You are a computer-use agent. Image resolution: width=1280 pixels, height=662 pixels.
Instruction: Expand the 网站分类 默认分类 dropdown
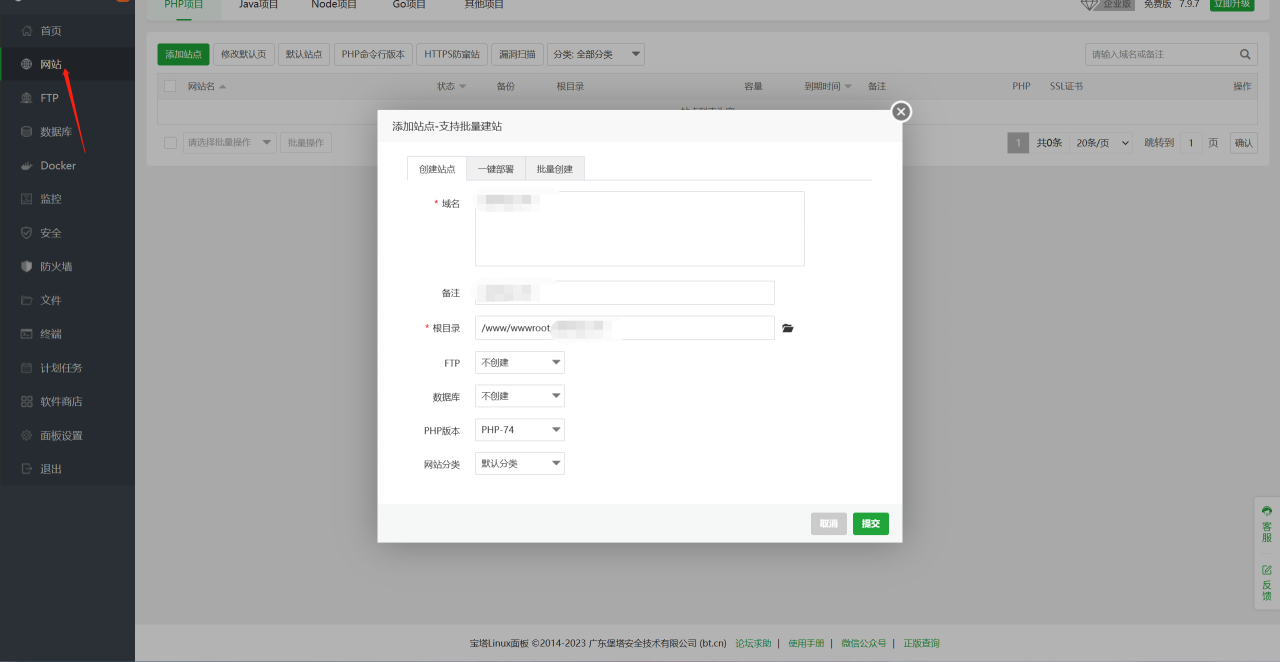pos(520,464)
